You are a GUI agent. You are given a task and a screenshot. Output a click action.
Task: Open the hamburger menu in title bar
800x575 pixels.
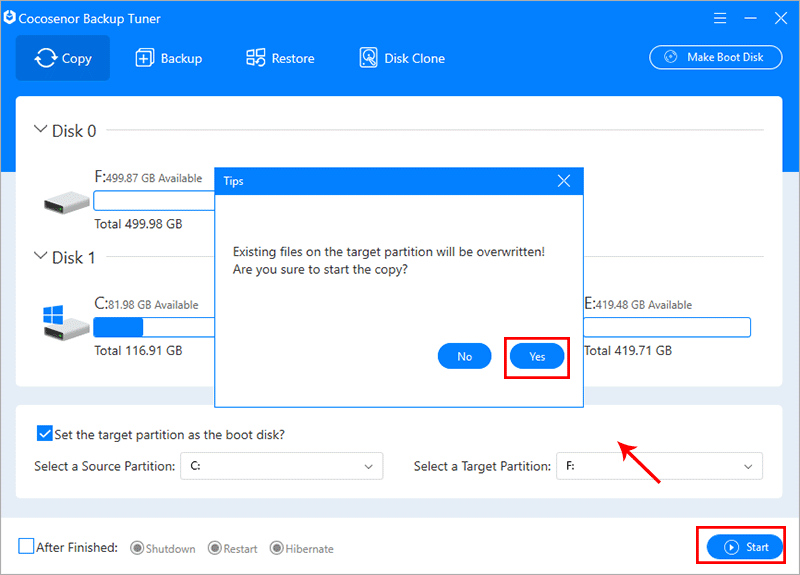click(x=719, y=18)
